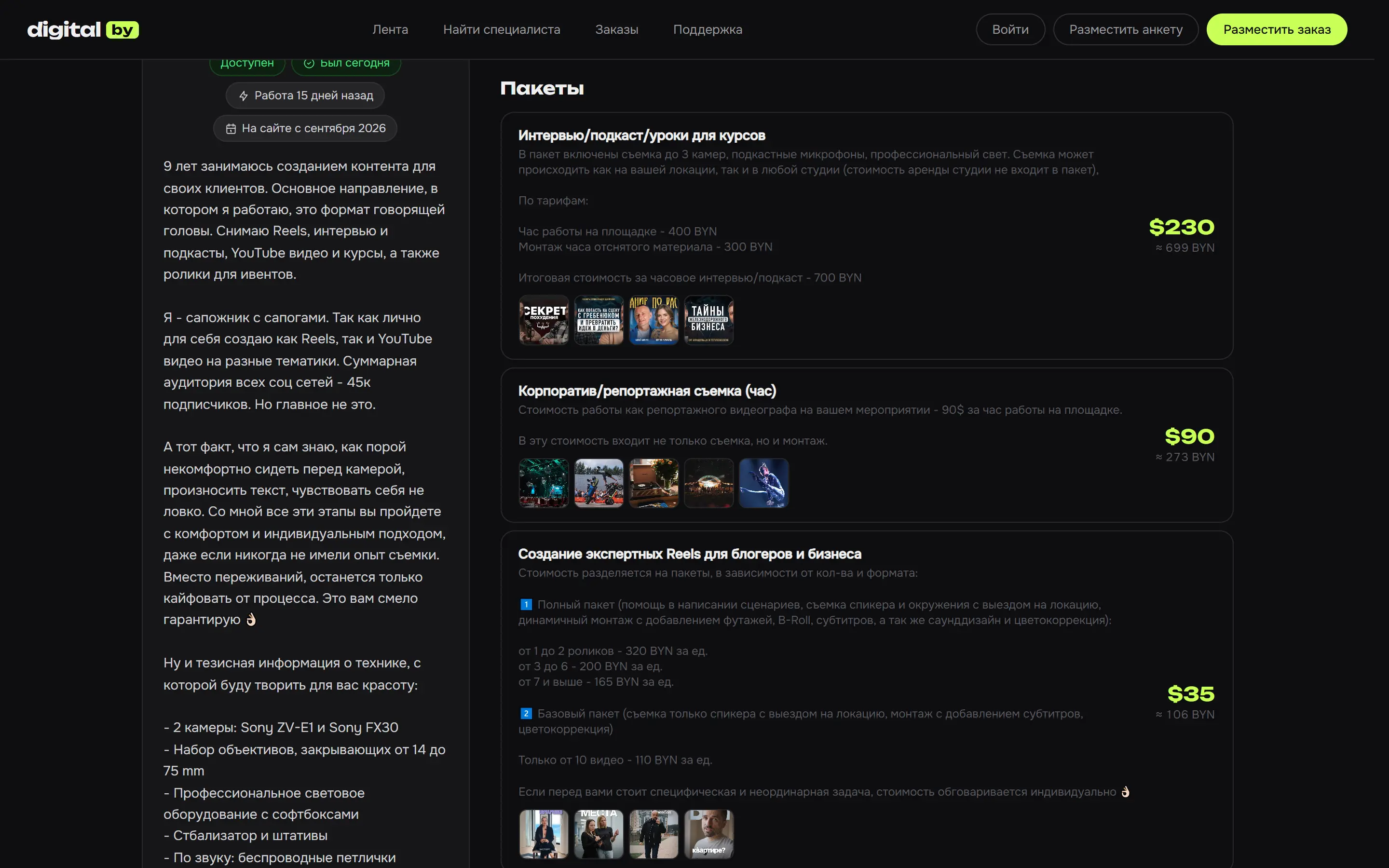Click the 'Только от 10 видео' price line
Screen dimensions: 1389x868
pos(615,760)
